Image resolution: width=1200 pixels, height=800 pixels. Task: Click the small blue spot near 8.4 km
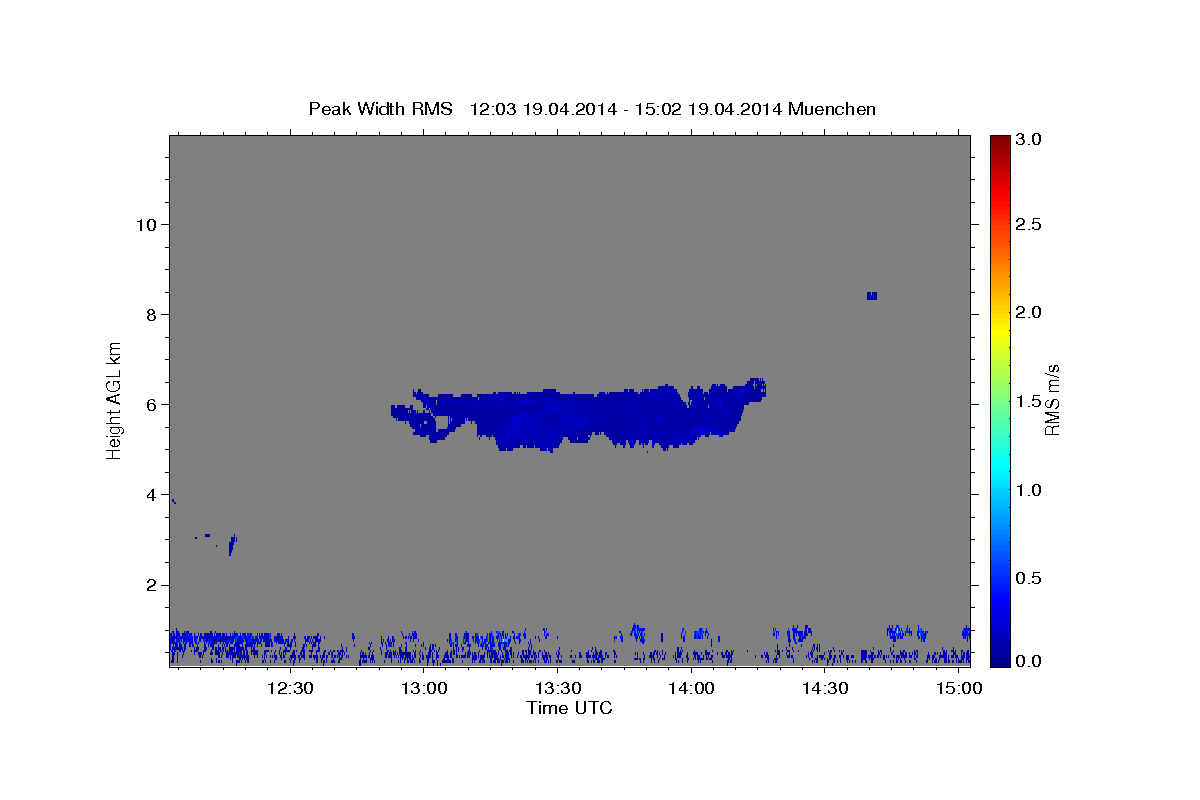[872, 296]
